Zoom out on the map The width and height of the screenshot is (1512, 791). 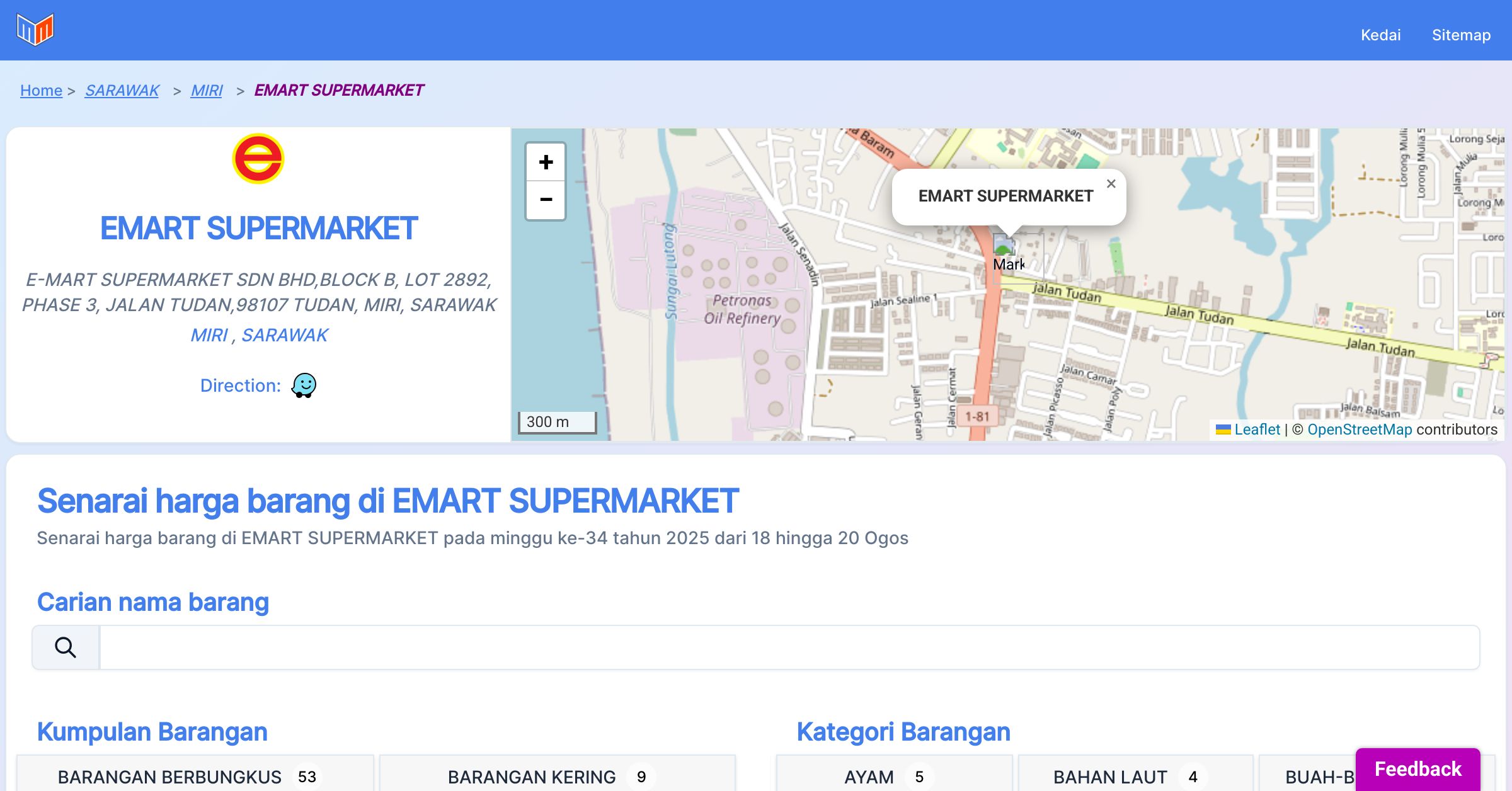click(x=546, y=200)
